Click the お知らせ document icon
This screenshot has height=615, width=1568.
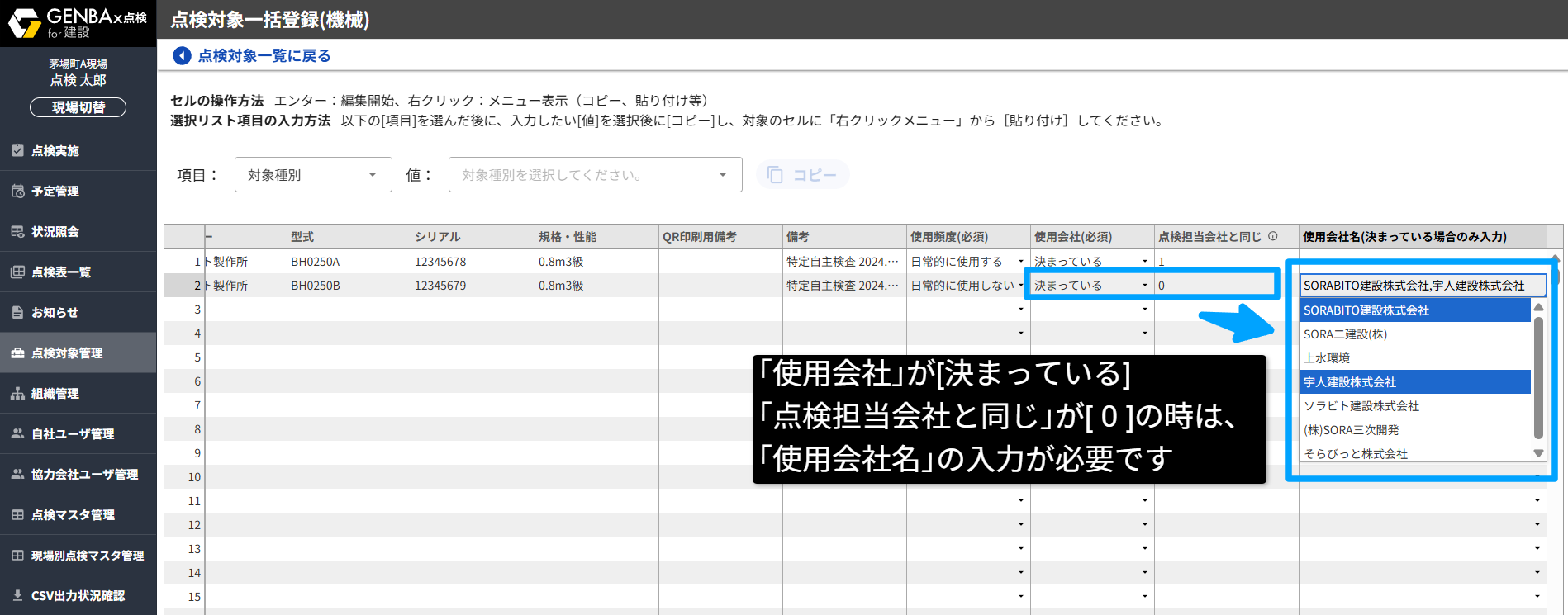click(x=17, y=312)
